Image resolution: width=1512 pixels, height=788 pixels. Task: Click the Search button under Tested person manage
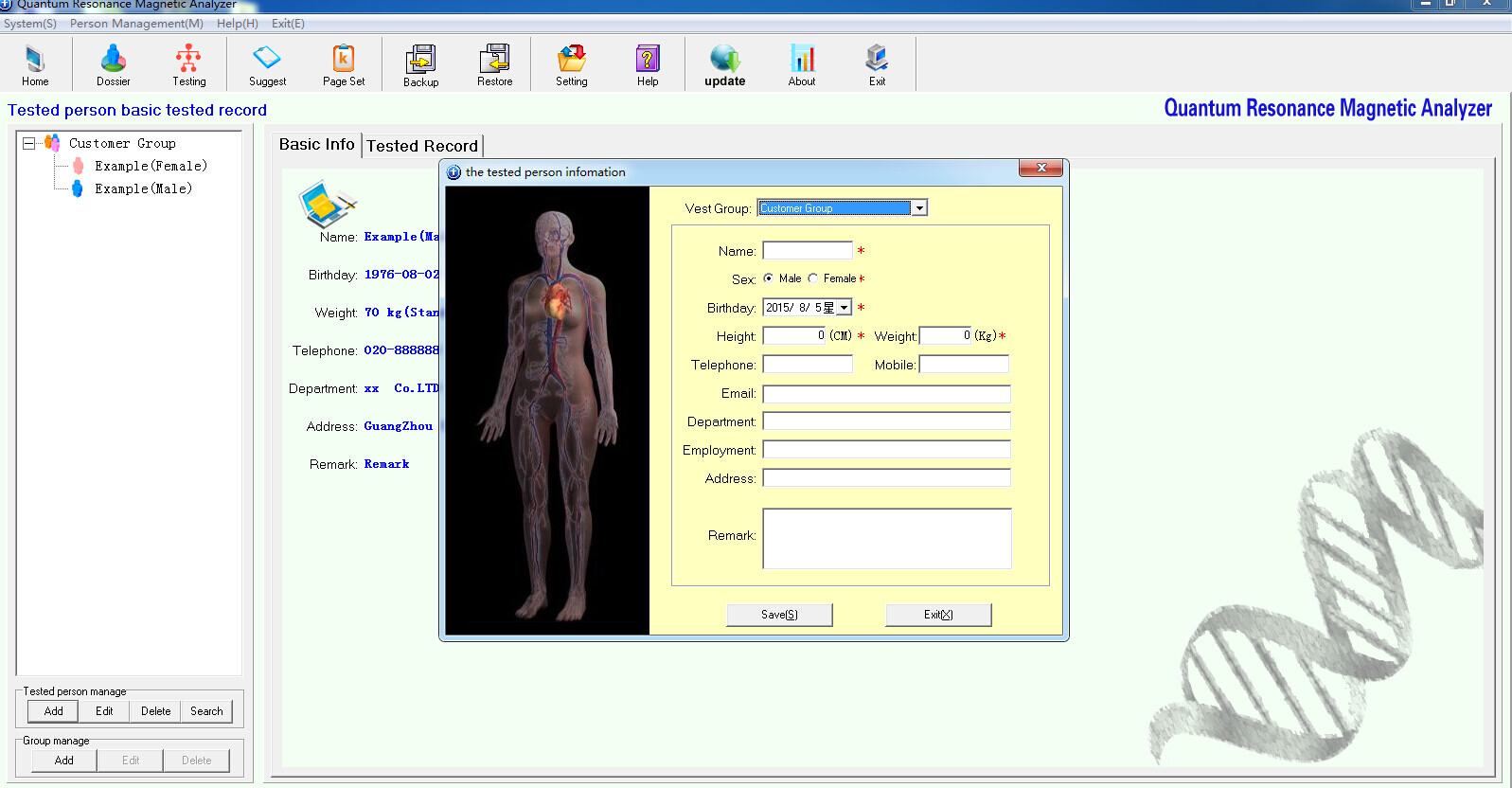tap(206, 711)
